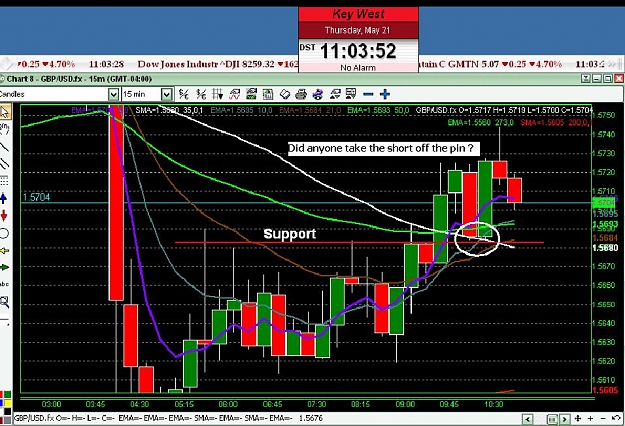Image resolution: width=625 pixels, height=426 pixels.
Task: Open the Candles chart type dropdown
Action: pos(114,94)
